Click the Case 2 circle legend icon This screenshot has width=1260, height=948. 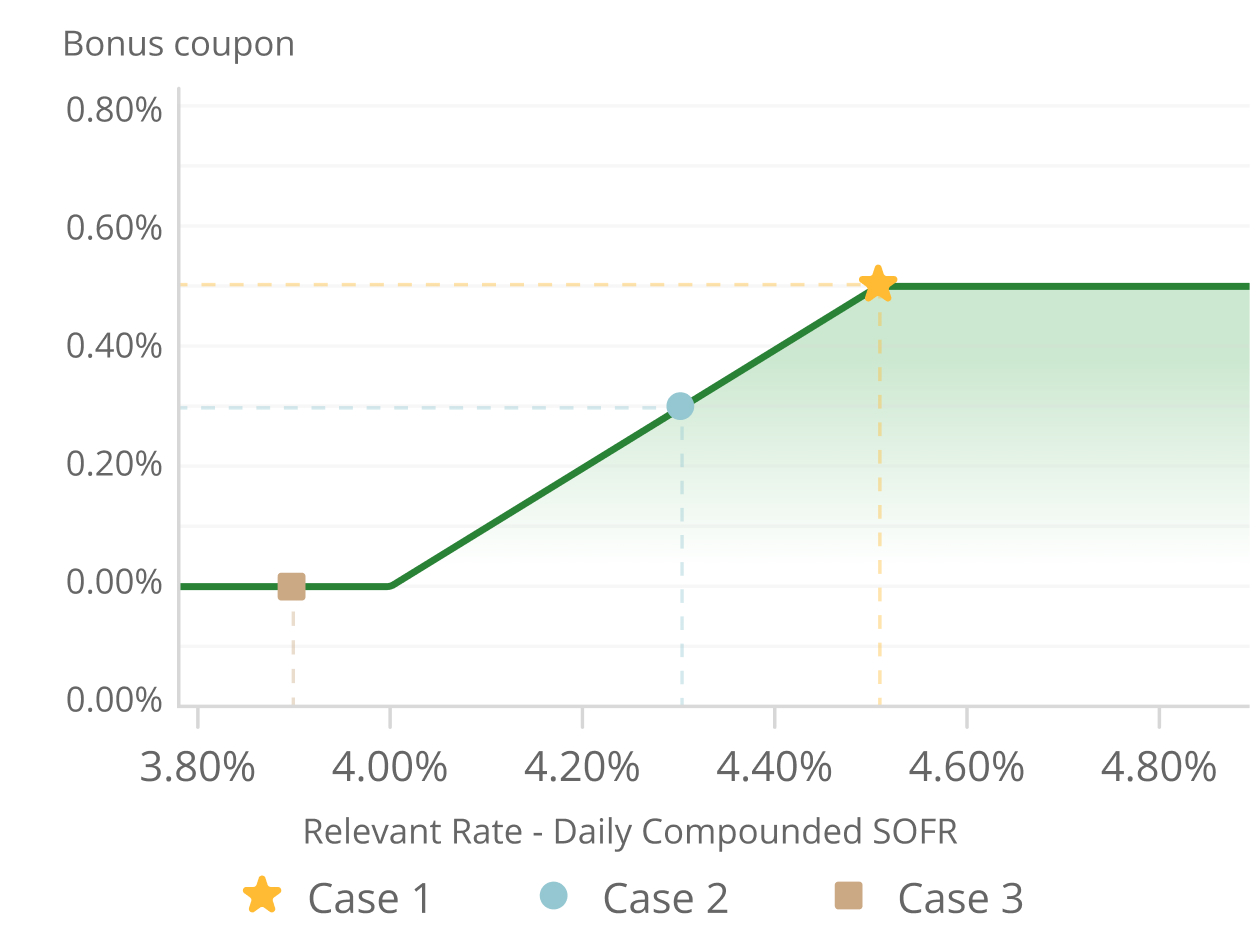(x=553, y=895)
